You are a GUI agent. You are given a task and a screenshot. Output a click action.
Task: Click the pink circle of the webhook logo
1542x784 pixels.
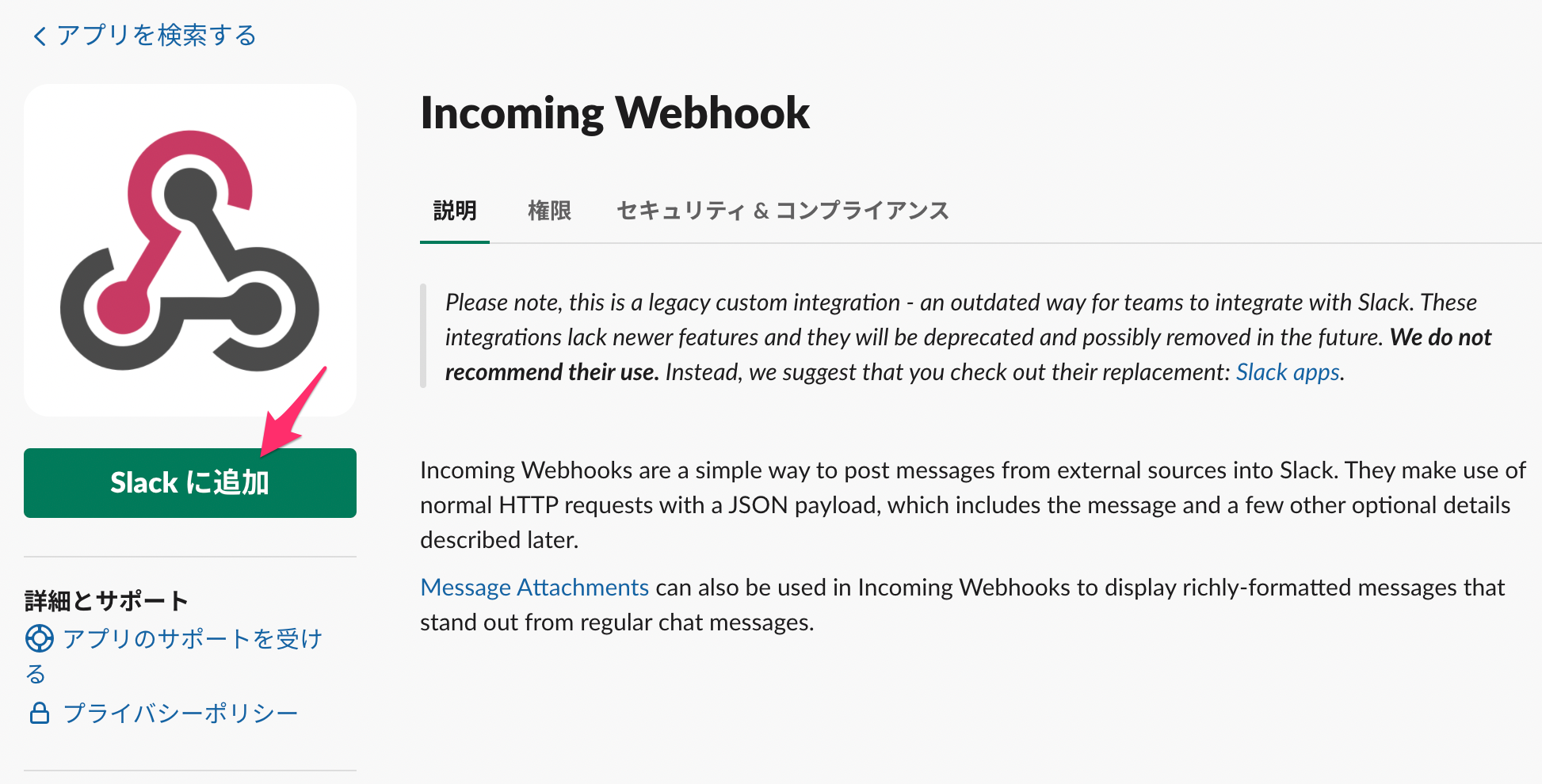tap(123, 307)
